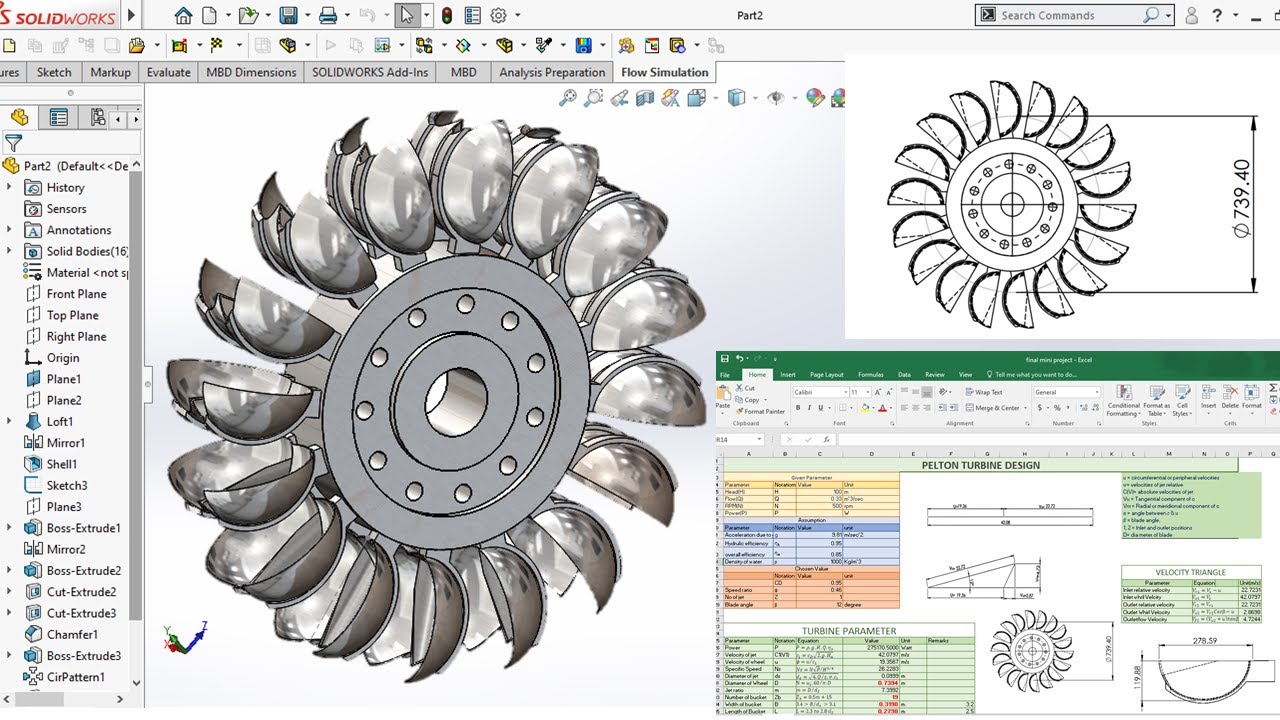The height and width of the screenshot is (720, 1280).
Task: Click Conditional Formatting in Excel
Action: [x=1123, y=399]
